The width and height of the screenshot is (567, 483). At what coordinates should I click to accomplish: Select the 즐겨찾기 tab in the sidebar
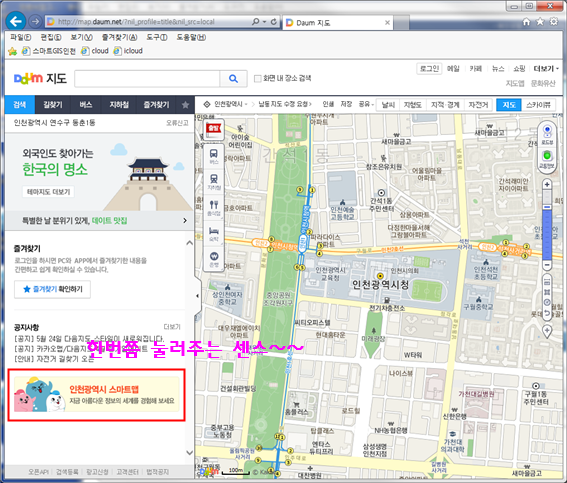156,105
